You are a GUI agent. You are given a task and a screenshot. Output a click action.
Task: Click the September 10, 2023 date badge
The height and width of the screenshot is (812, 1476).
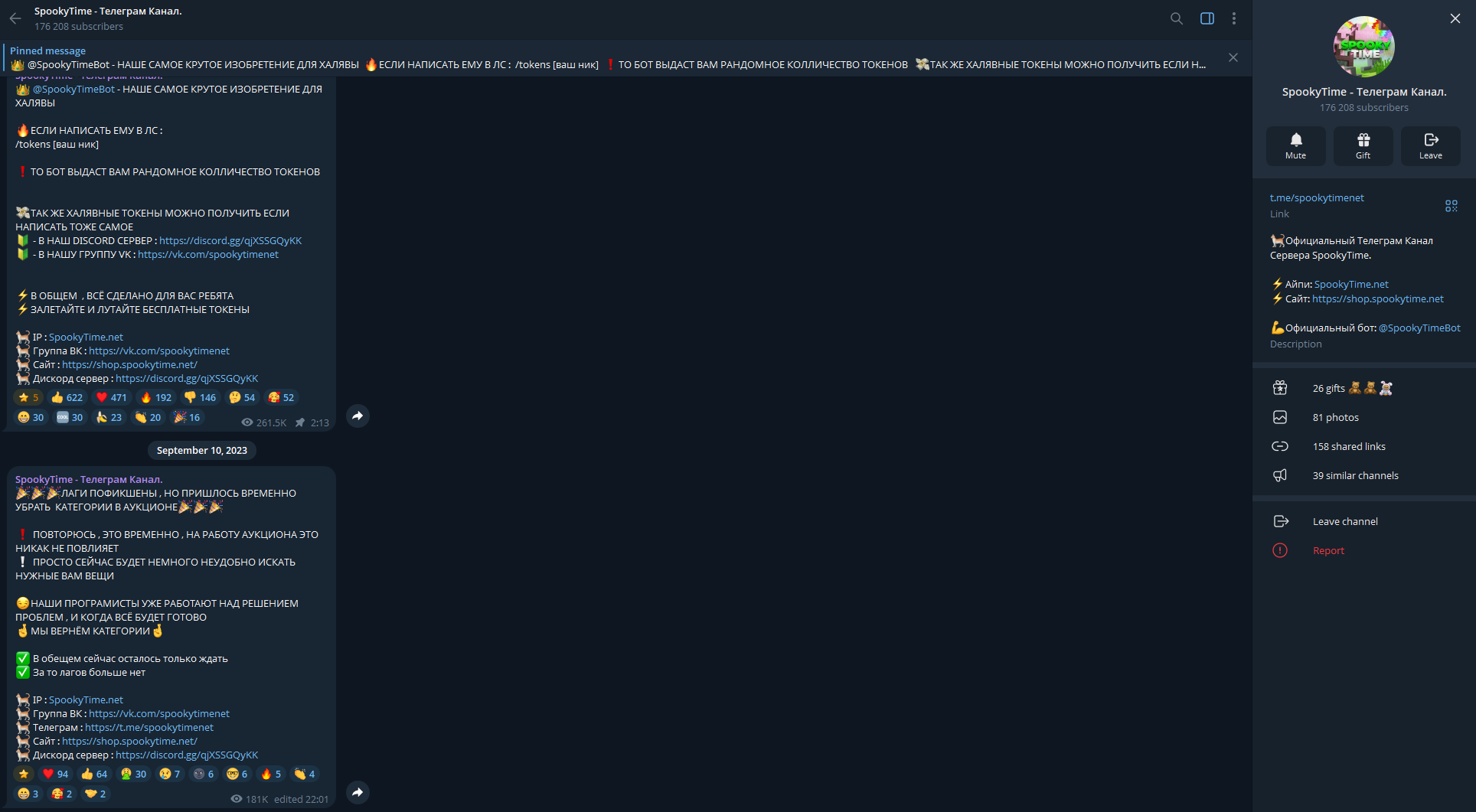202,451
